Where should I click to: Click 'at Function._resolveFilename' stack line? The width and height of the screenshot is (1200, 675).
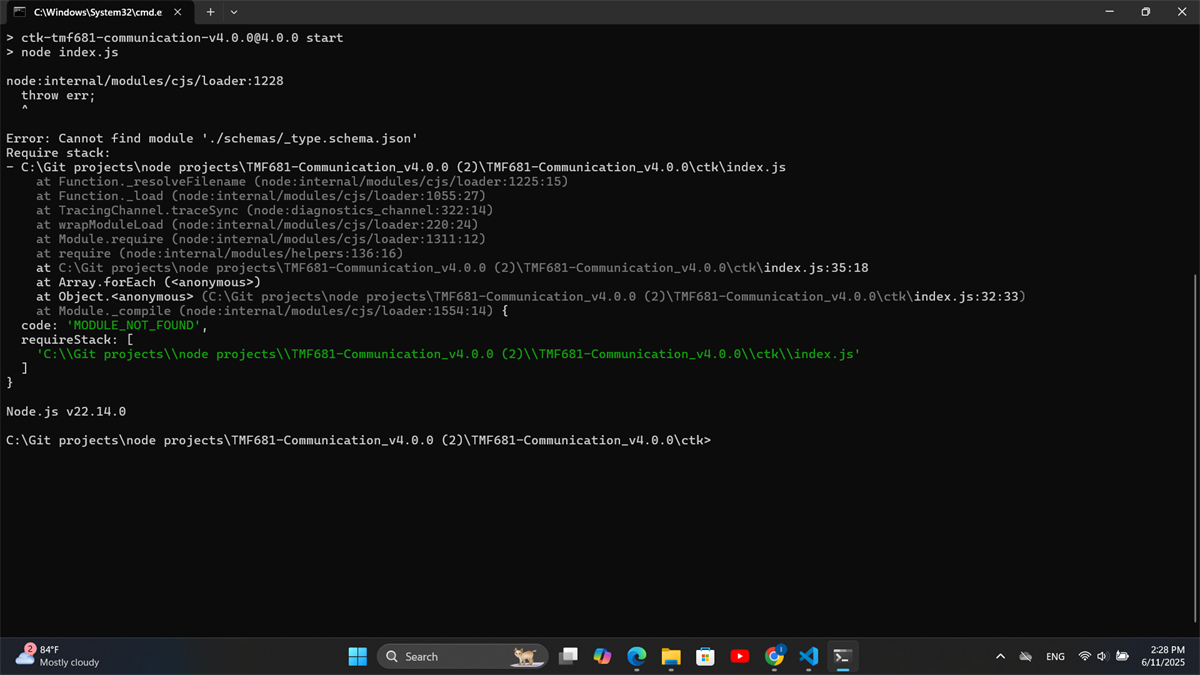pos(302,182)
